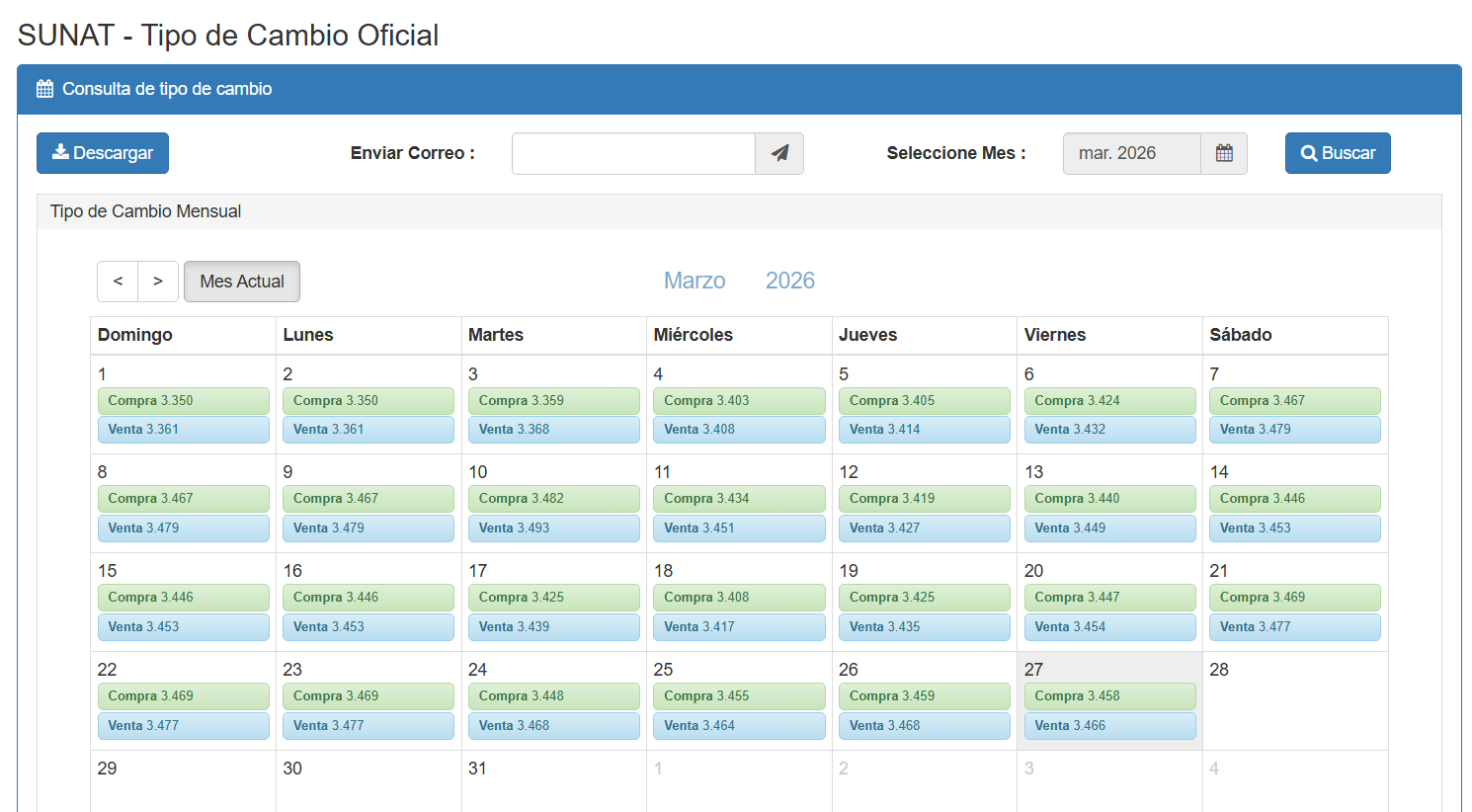Viewport: 1472px width, 812px height.
Task: Focus the Enviar Correo email field
Action: pos(633,153)
